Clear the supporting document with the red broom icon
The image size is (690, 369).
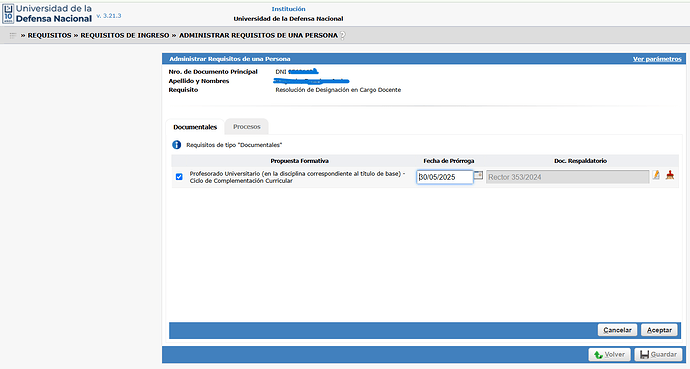click(x=670, y=175)
